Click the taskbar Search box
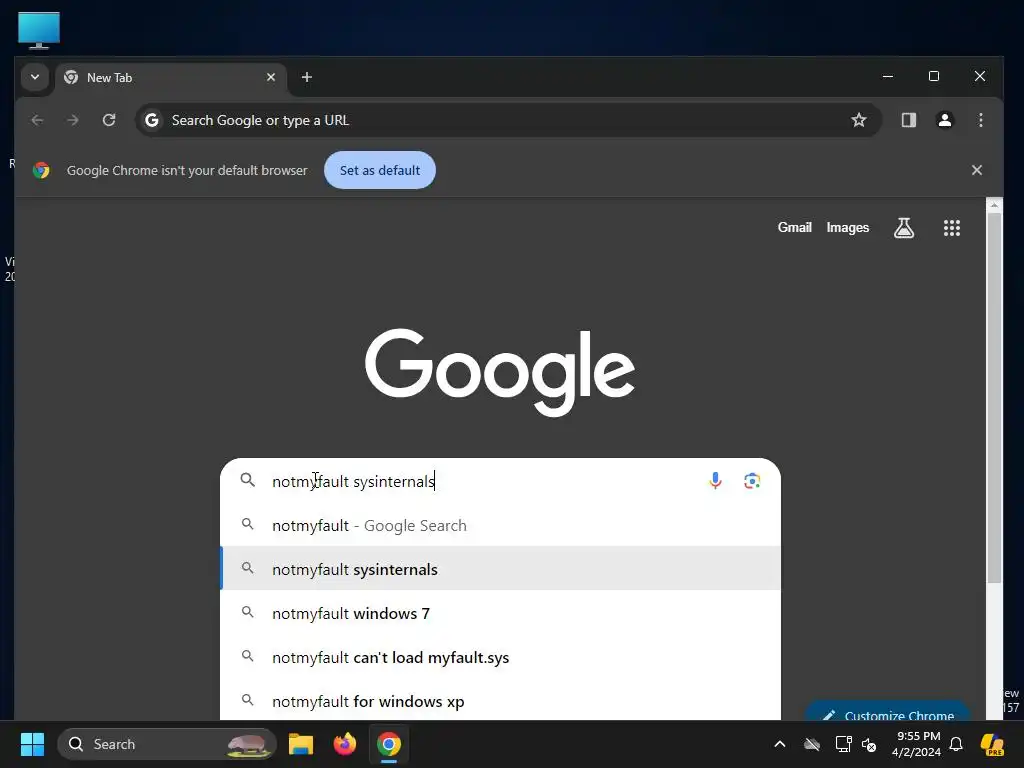Screen dimensions: 1024x768 click(x=167, y=744)
